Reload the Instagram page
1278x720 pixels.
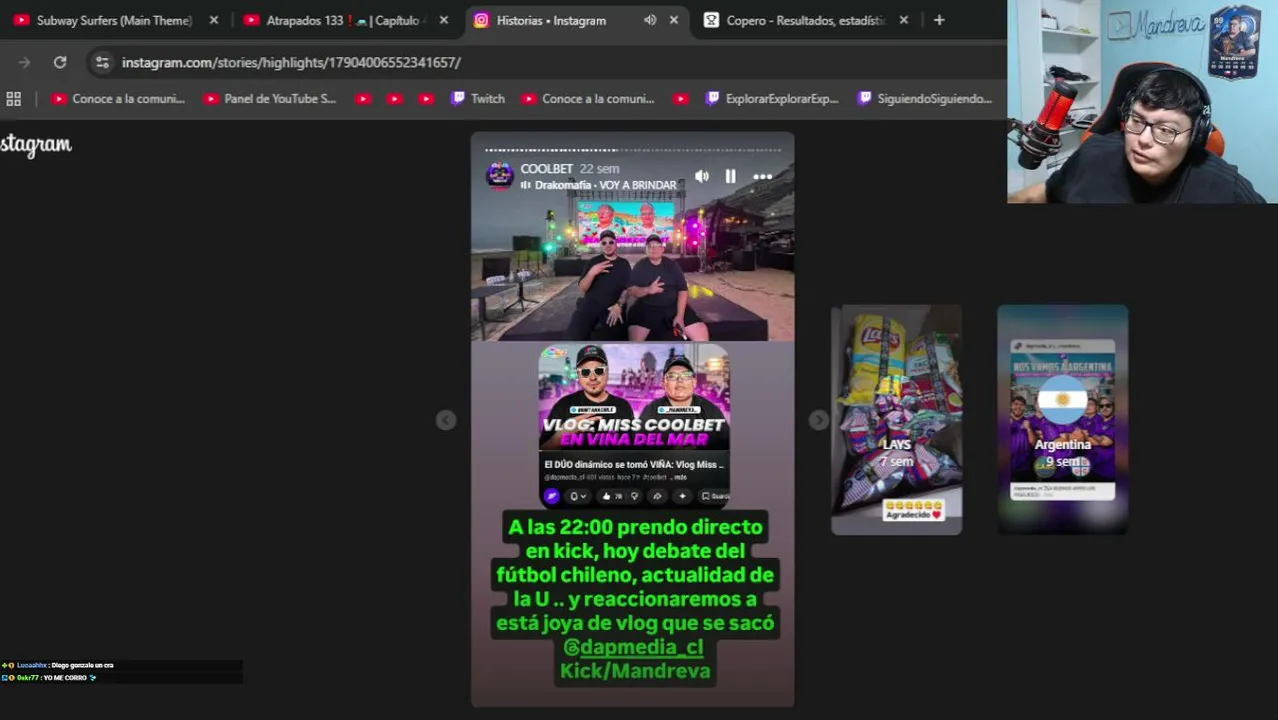60,62
